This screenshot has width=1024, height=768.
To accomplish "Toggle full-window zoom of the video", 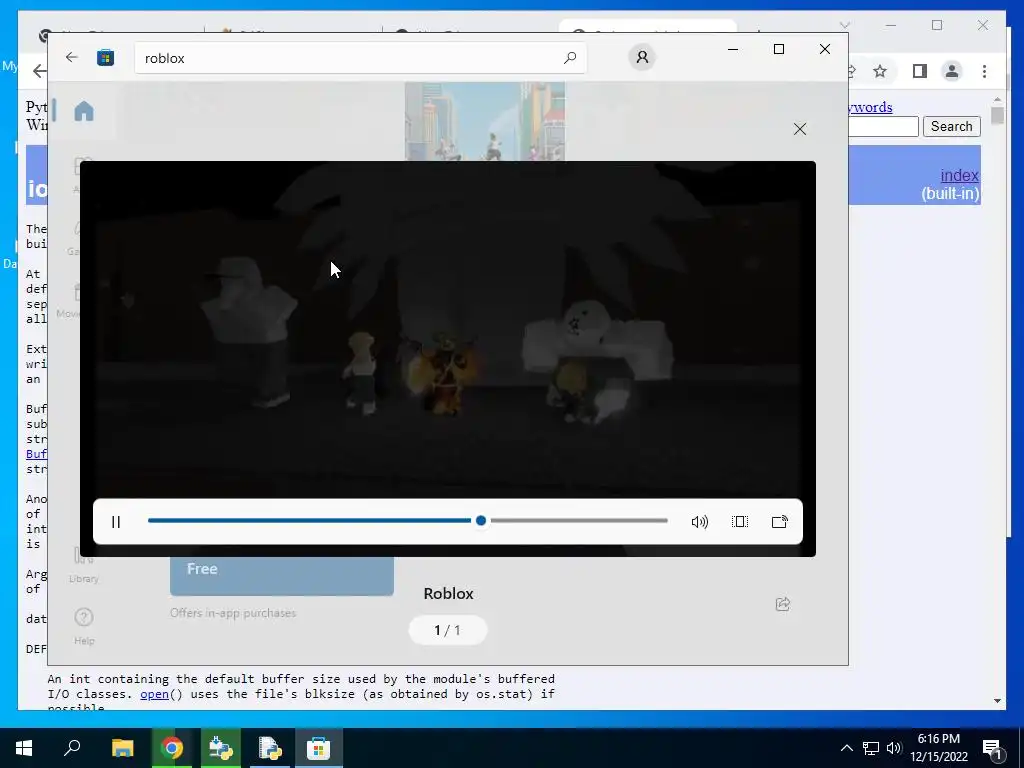I will pos(740,522).
